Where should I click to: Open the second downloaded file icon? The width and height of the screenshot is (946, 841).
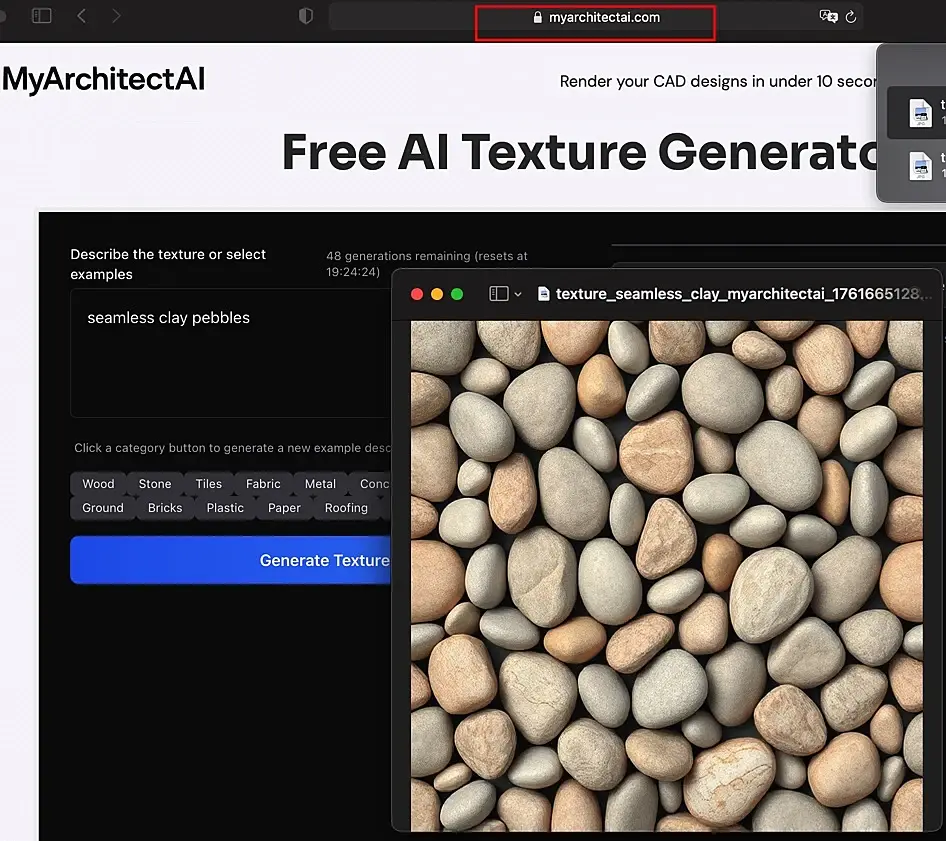(920, 165)
